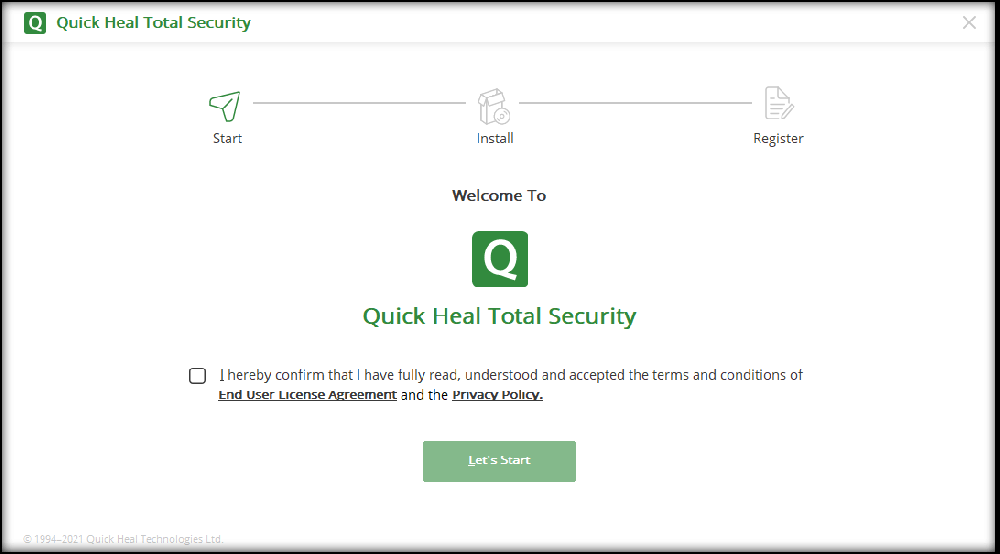Open the Privacy Policy link
The image size is (1000, 554).
pyautogui.click(x=497, y=395)
